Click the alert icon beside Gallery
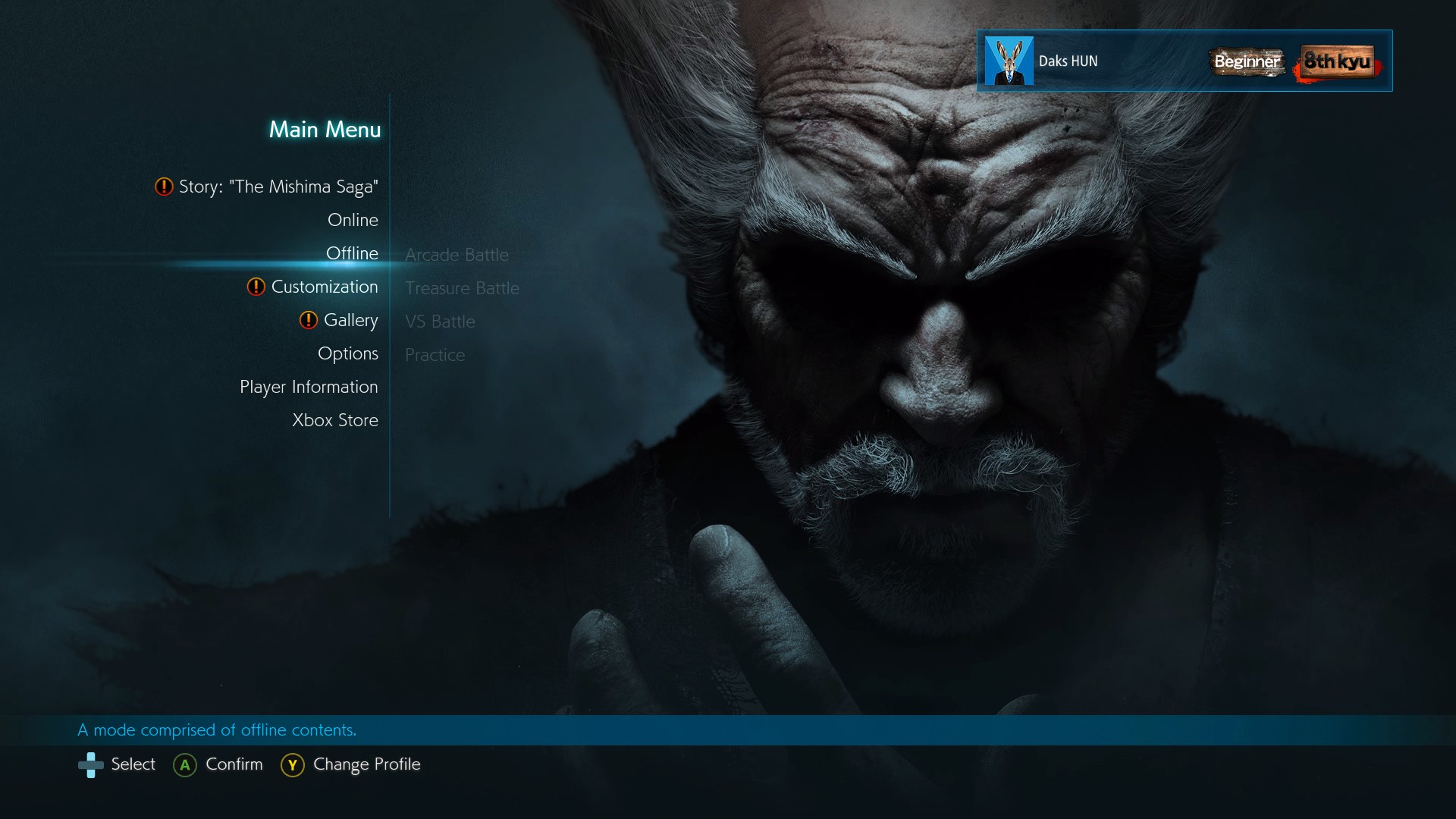1456x819 pixels. pos(309,320)
